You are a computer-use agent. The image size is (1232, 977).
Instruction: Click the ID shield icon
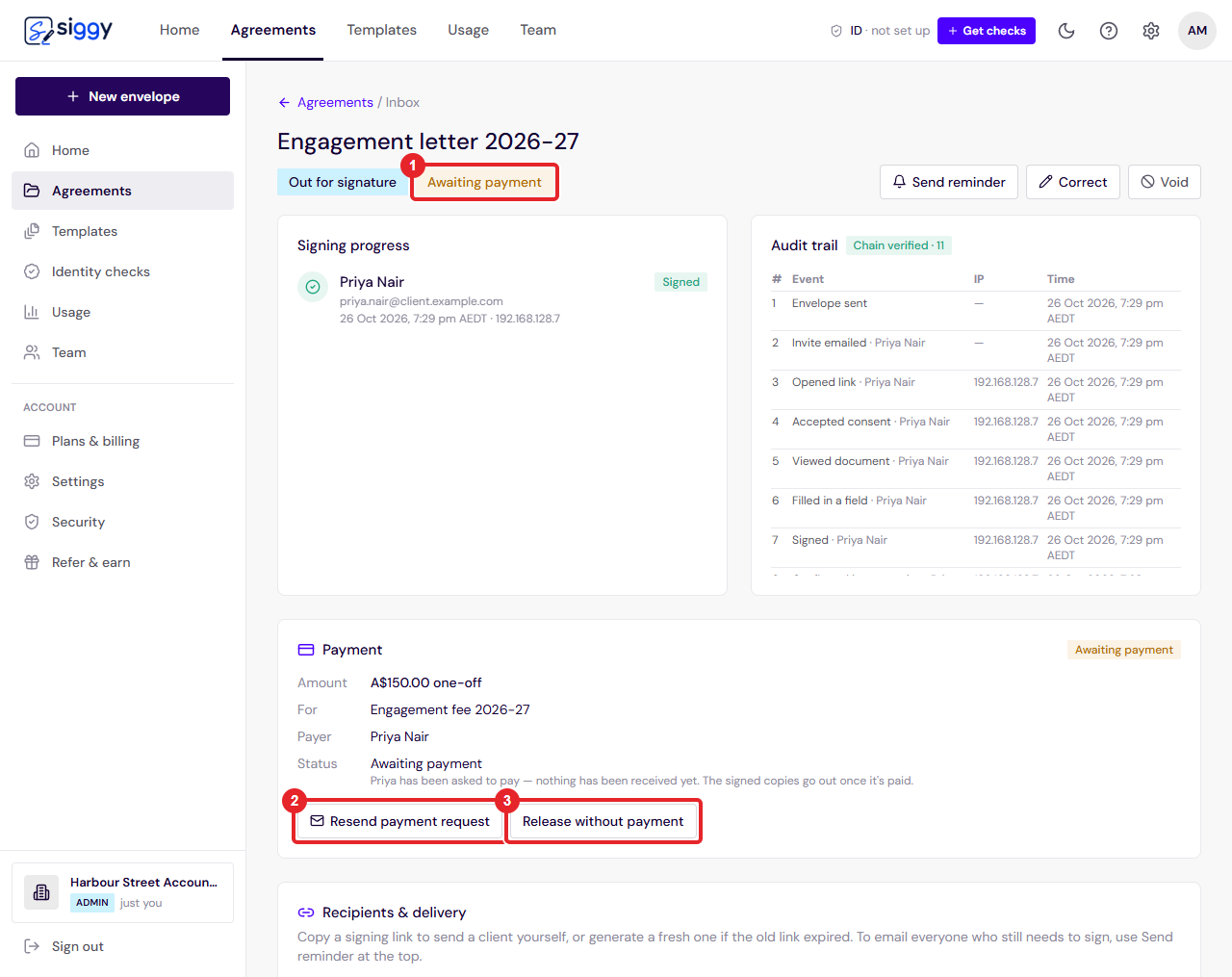click(x=836, y=31)
